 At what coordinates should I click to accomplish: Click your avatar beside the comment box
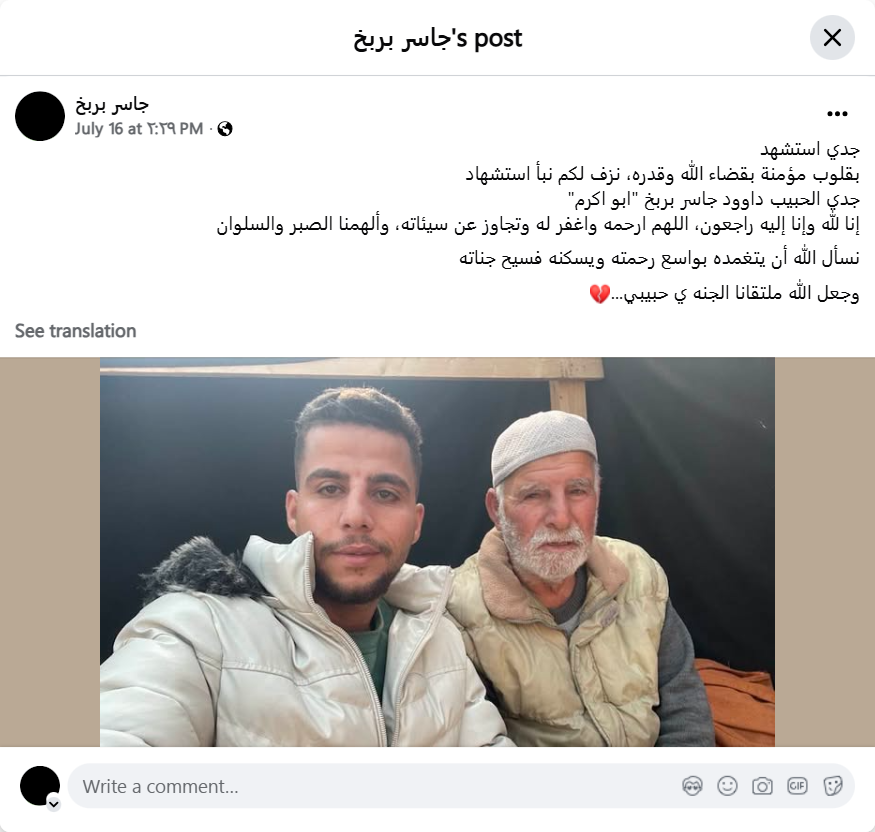point(40,786)
